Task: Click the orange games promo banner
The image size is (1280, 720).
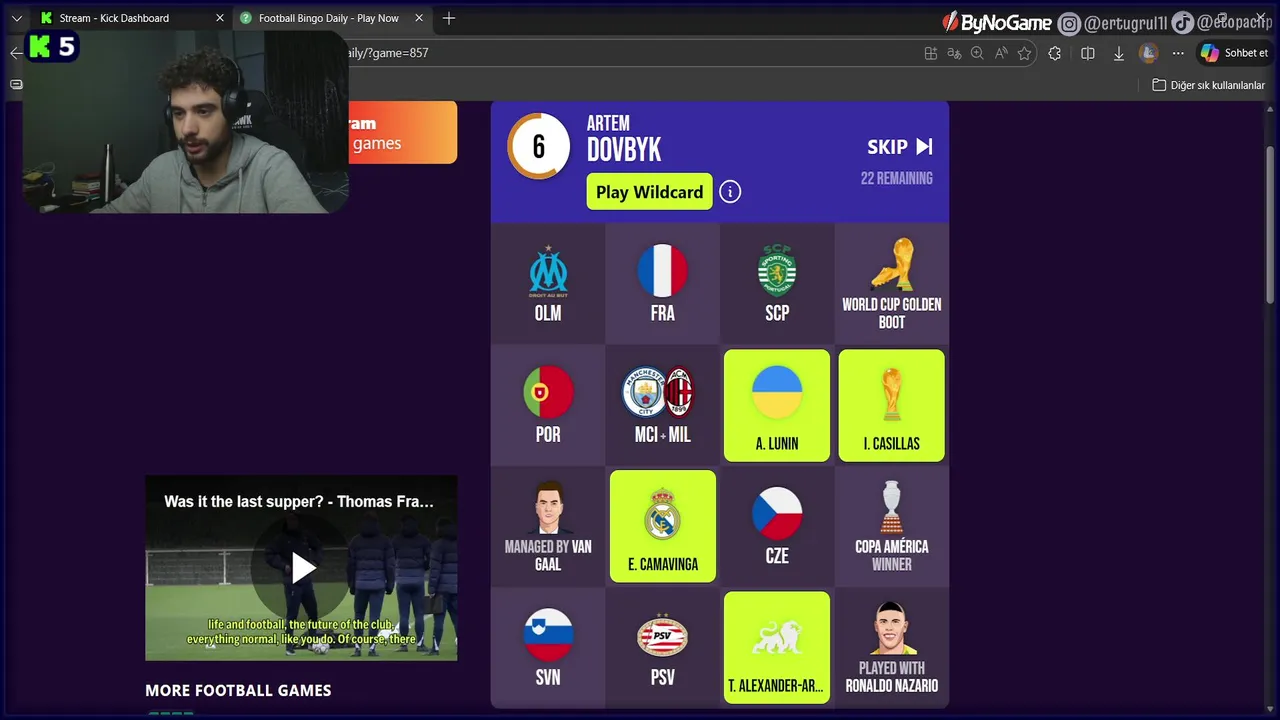Action: click(402, 132)
